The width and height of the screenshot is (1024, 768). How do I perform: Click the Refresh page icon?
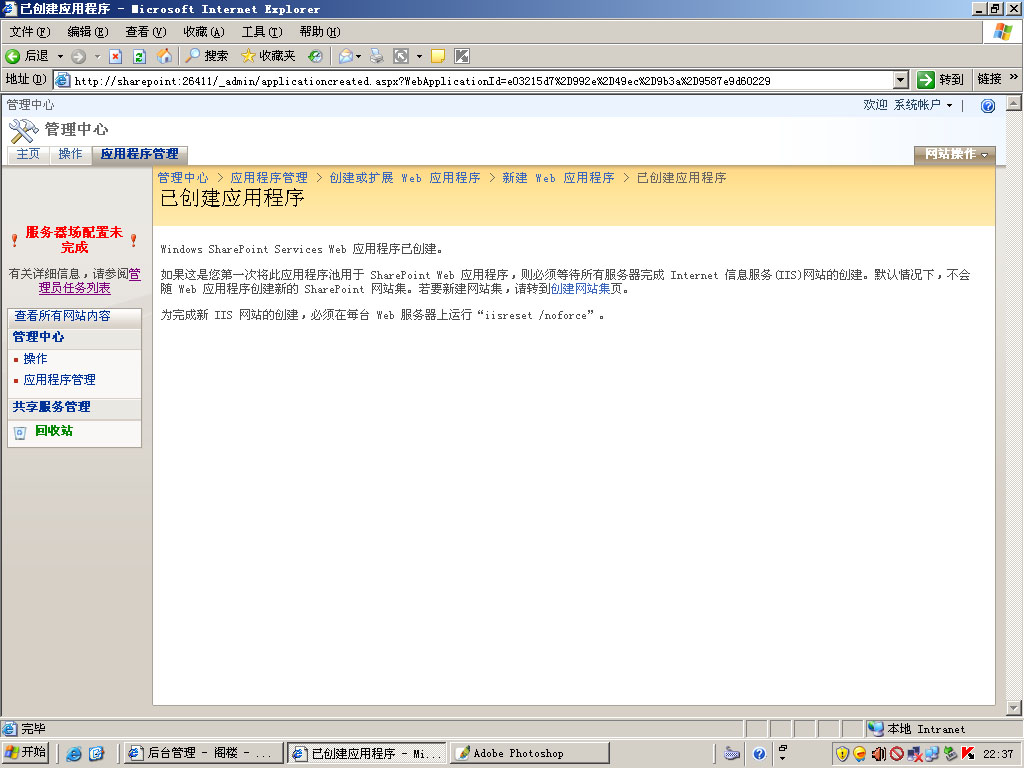pos(139,56)
